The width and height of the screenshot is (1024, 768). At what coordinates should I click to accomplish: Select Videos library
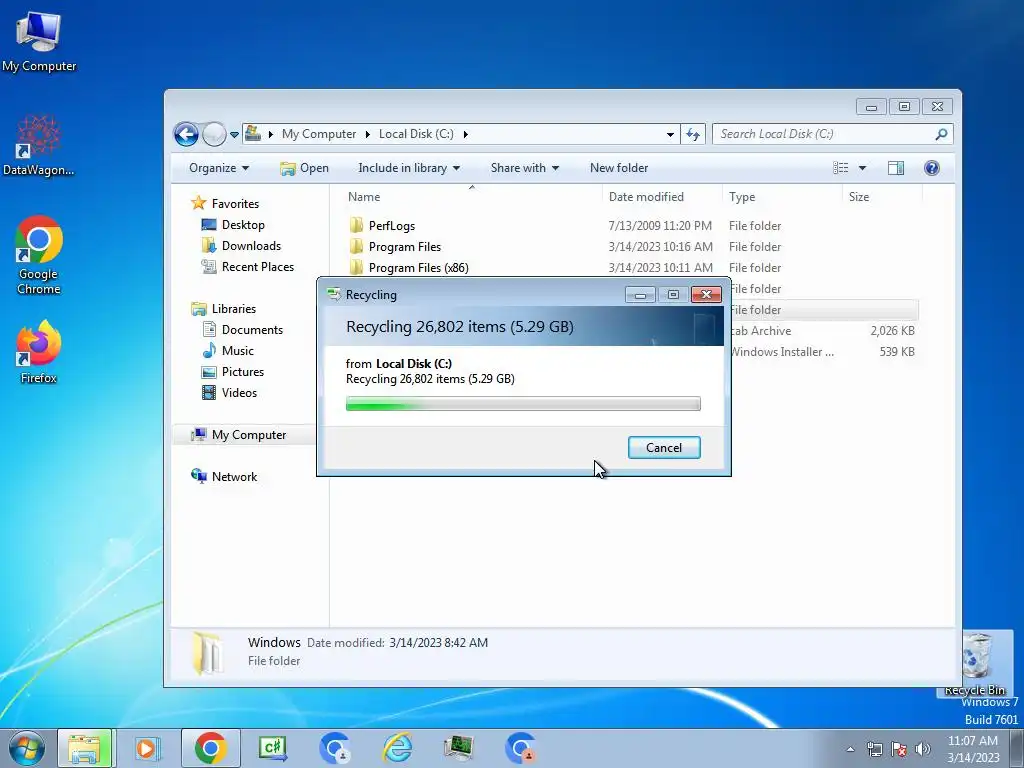click(229, 392)
